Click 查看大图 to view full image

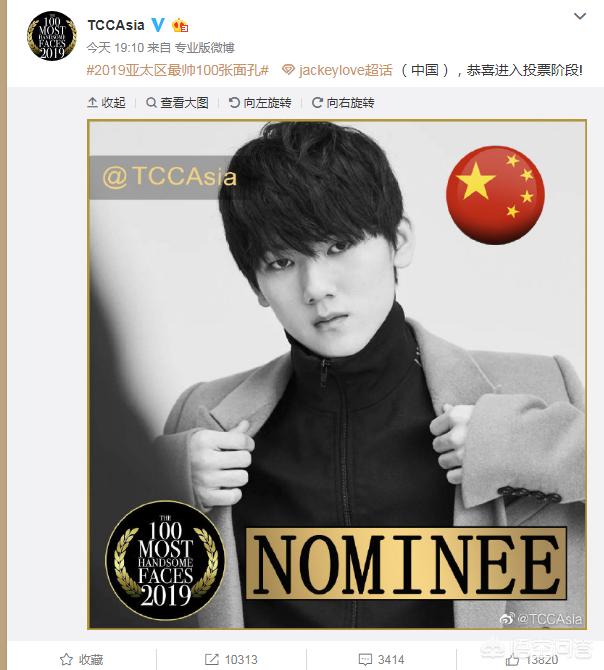[x=177, y=103]
